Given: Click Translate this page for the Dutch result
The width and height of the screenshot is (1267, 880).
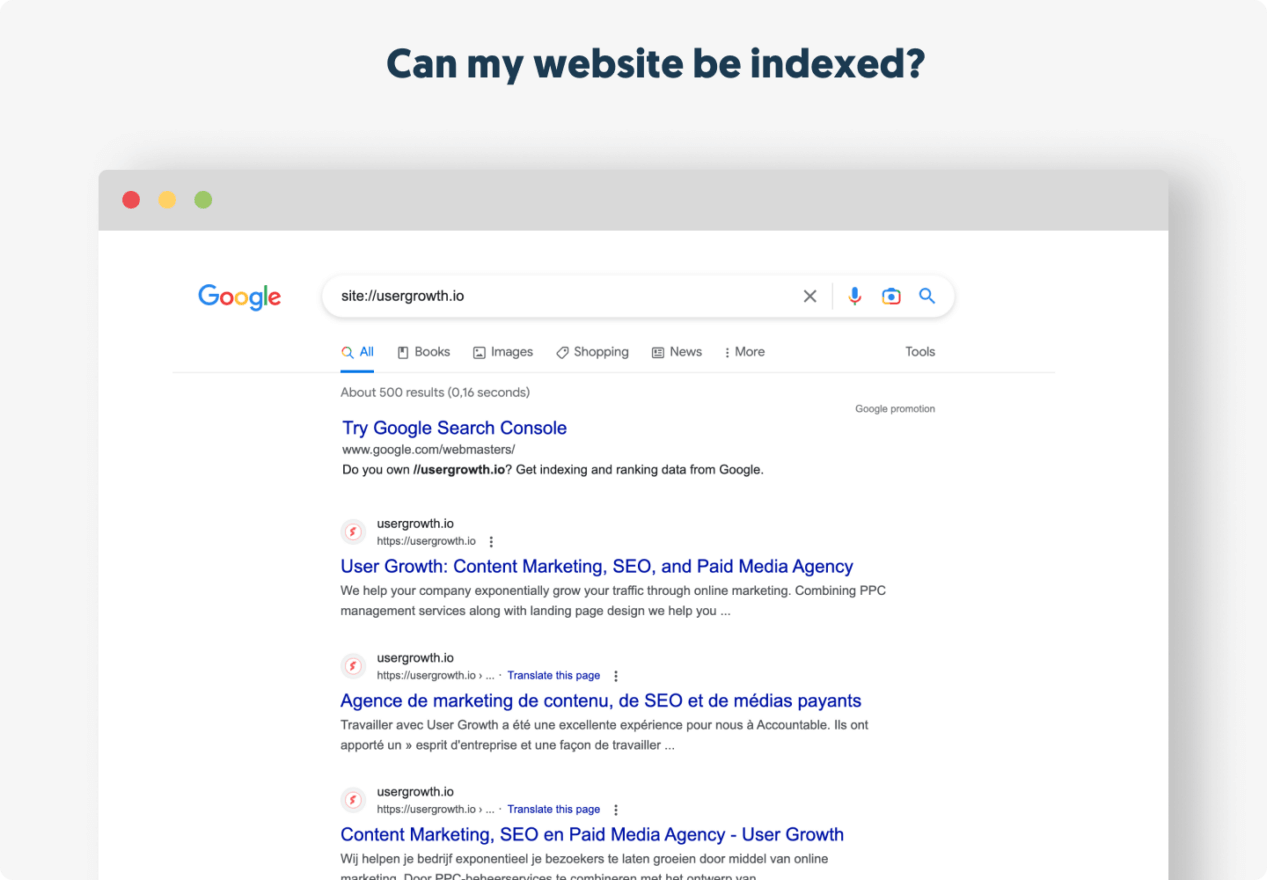Looking at the screenshot, I should [554, 810].
